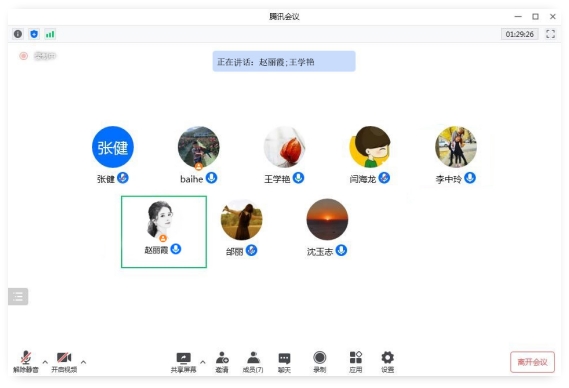Open the 应用 apps icon
The width and height of the screenshot is (569, 388).
click(x=356, y=362)
